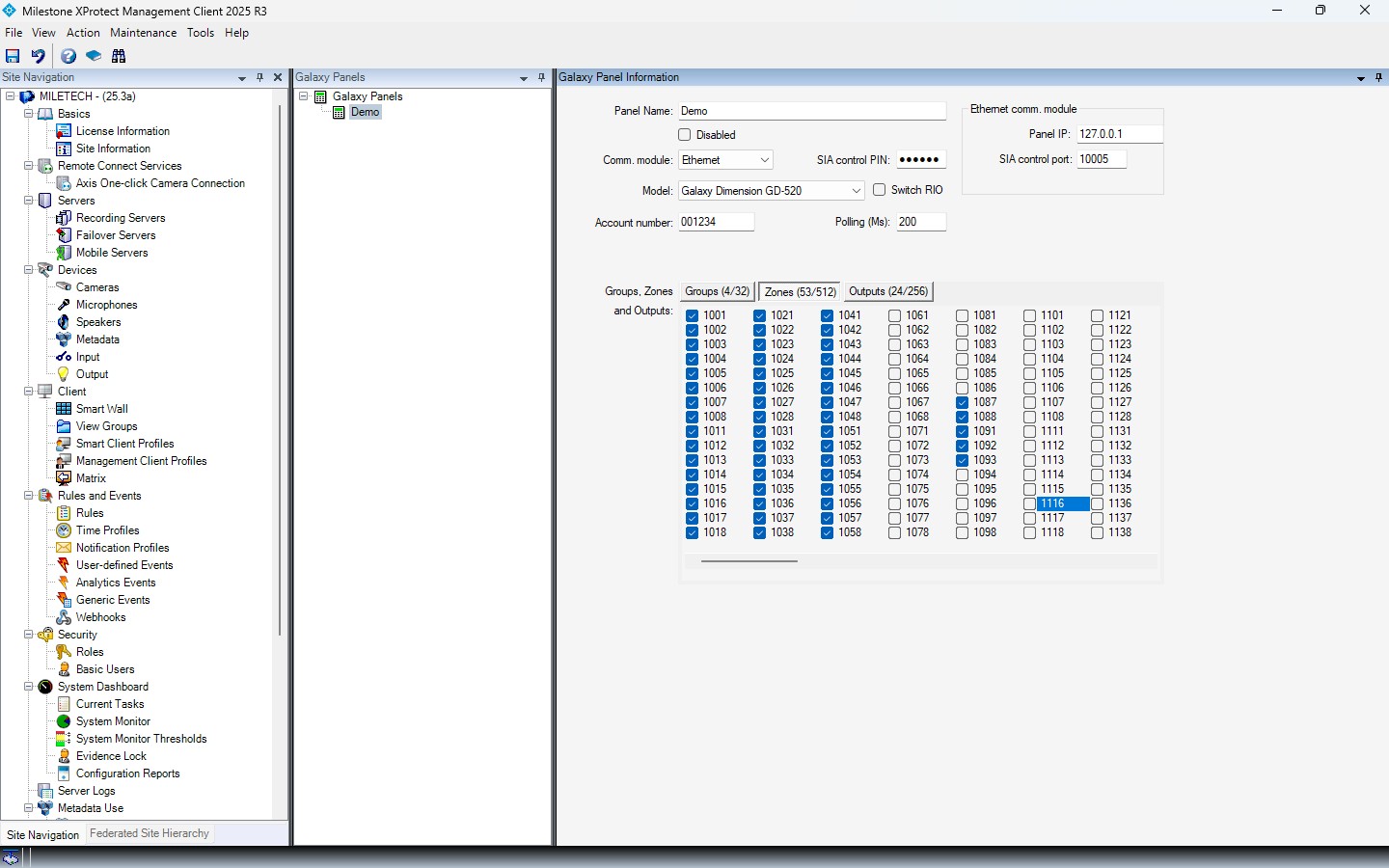Switch to Federated Site Hierarchy tab

(x=150, y=833)
